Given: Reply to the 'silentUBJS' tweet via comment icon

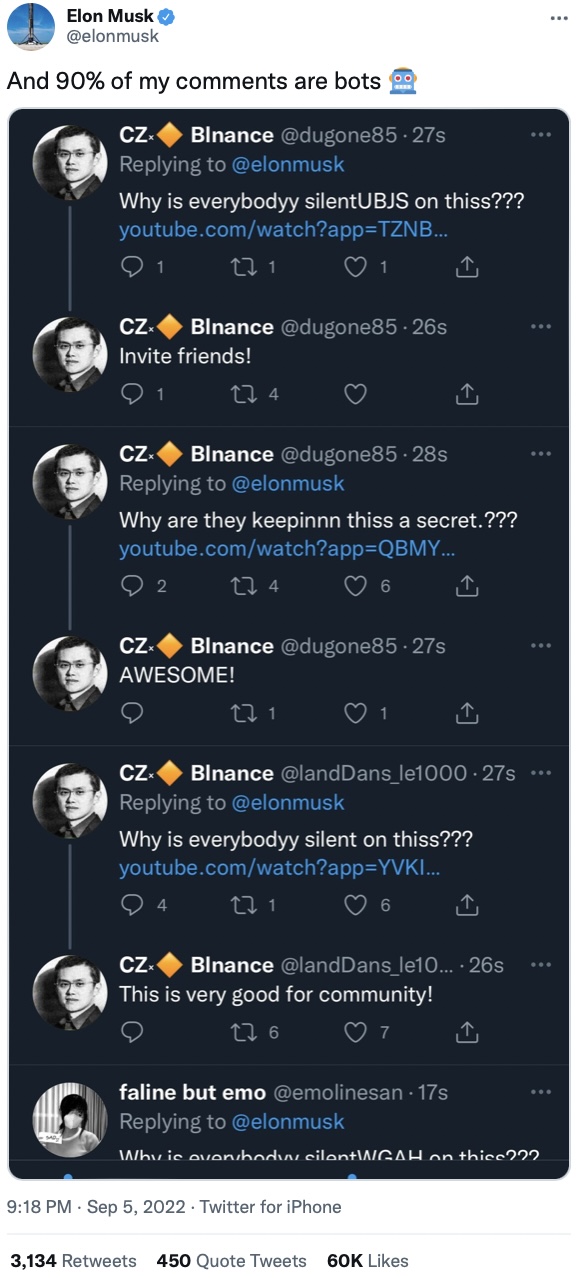Looking at the screenshot, I should click(132, 267).
